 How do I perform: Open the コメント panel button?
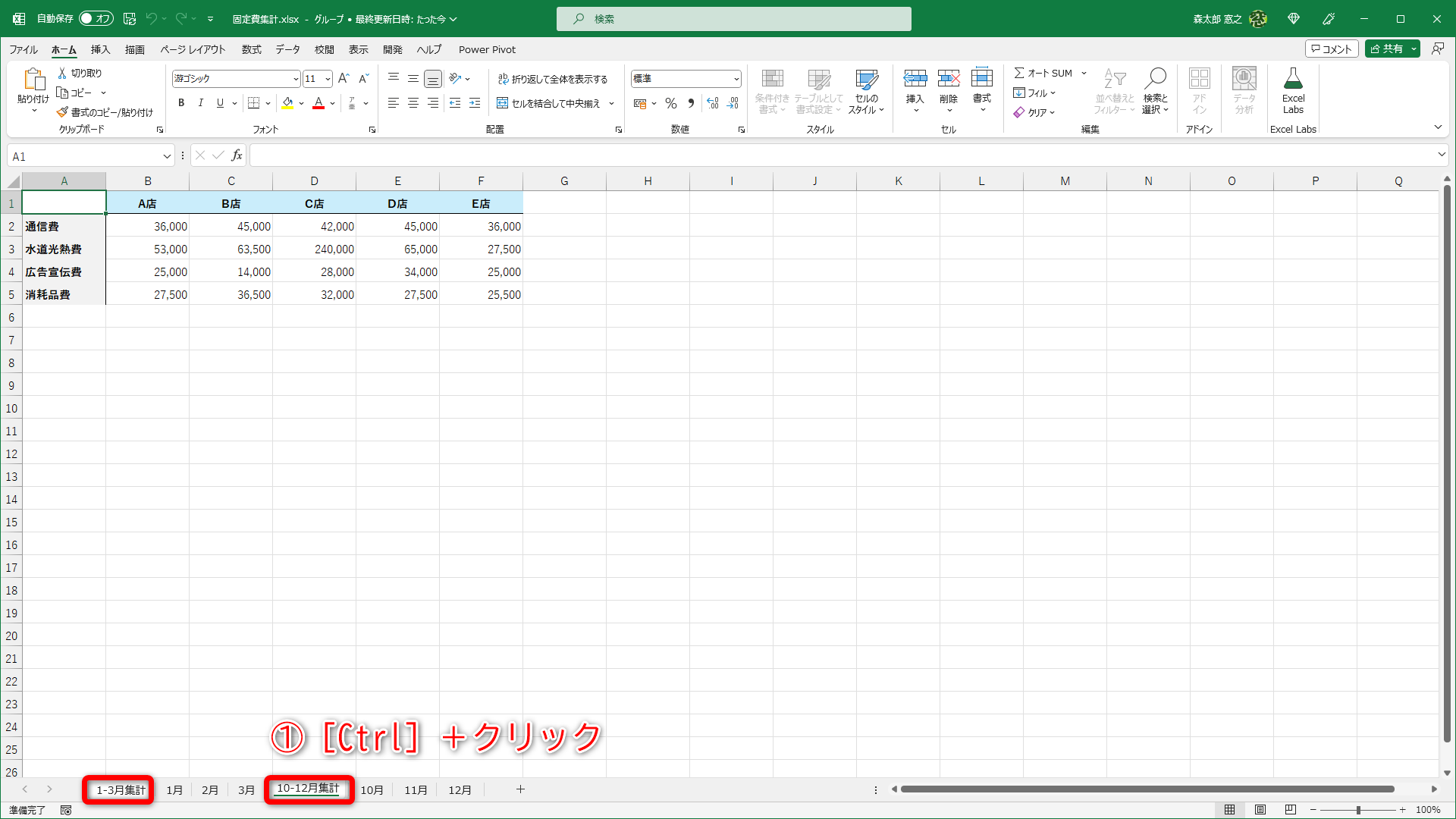pyautogui.click(x=1332, y=48)
